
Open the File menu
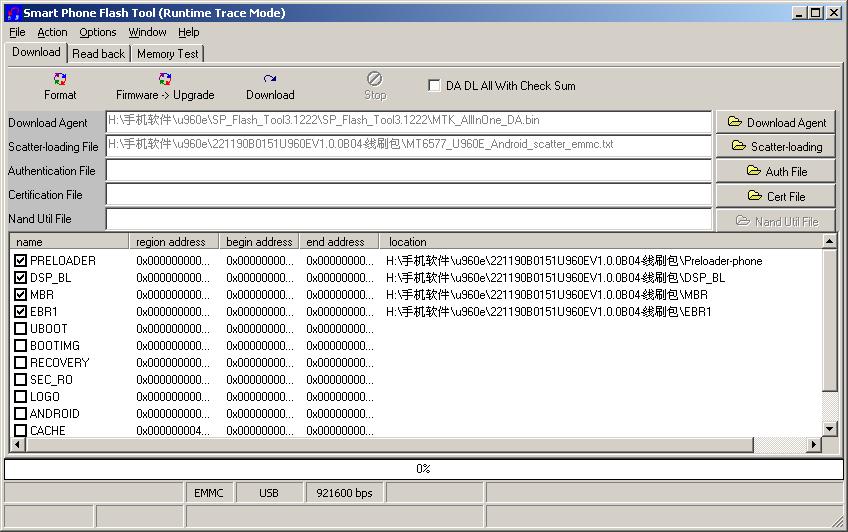pos(17,32)
